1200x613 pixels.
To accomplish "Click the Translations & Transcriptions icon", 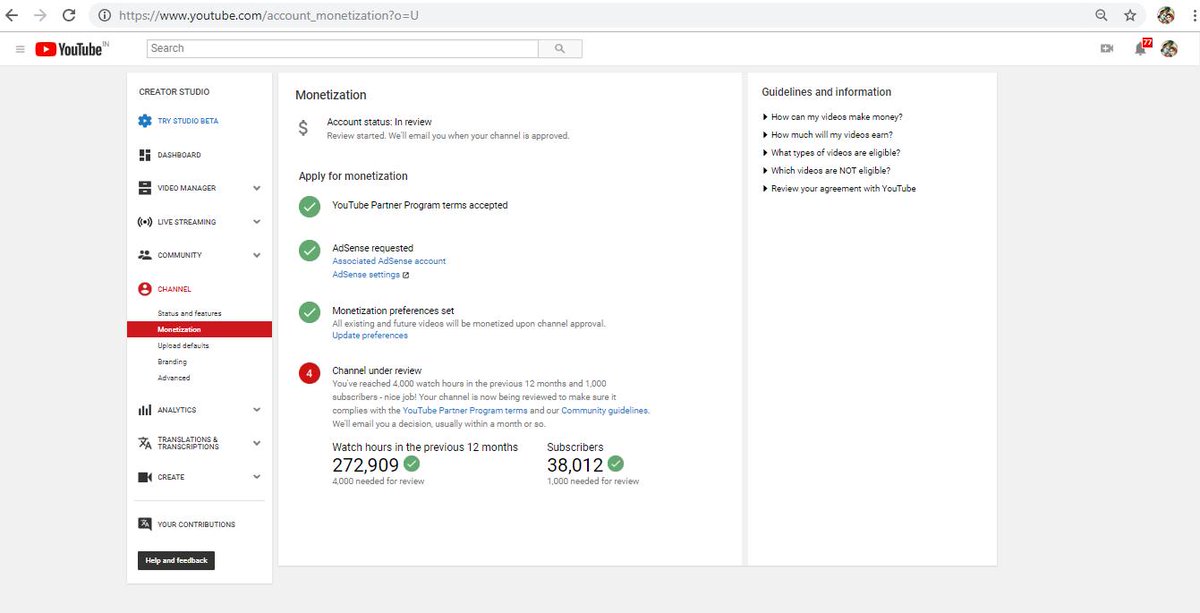I will 145,443.
